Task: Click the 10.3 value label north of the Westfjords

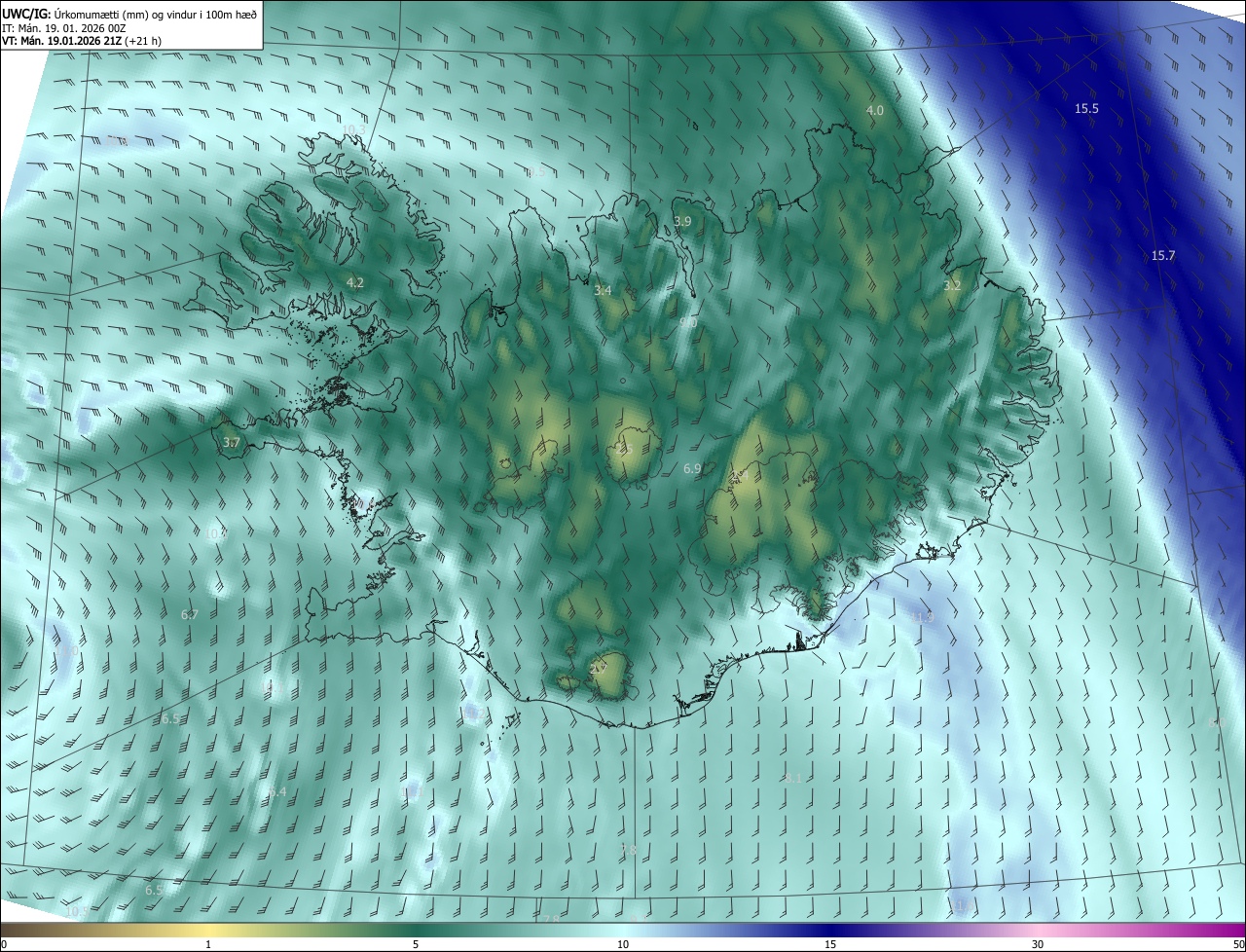Action: tap(353, 129)
